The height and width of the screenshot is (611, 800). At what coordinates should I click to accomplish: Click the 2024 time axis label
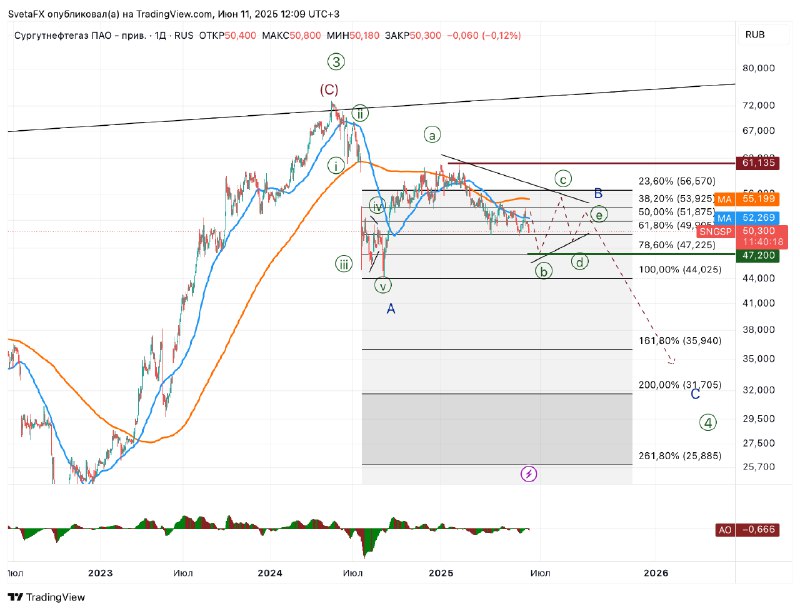[x=270, y=573]
